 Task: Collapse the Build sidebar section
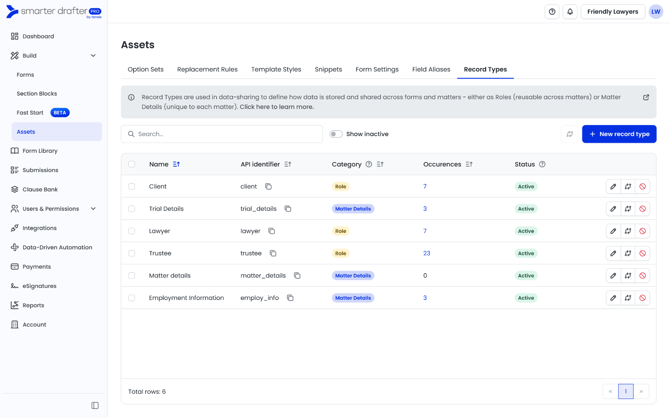point(93,56)
